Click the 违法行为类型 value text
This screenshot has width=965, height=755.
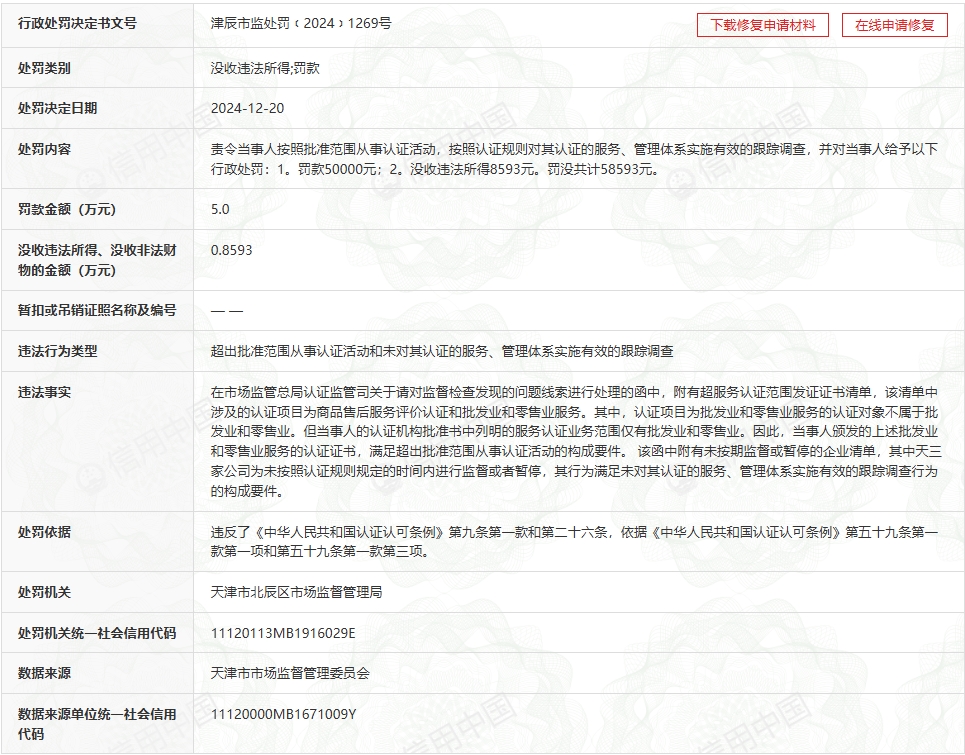(442, 351)
